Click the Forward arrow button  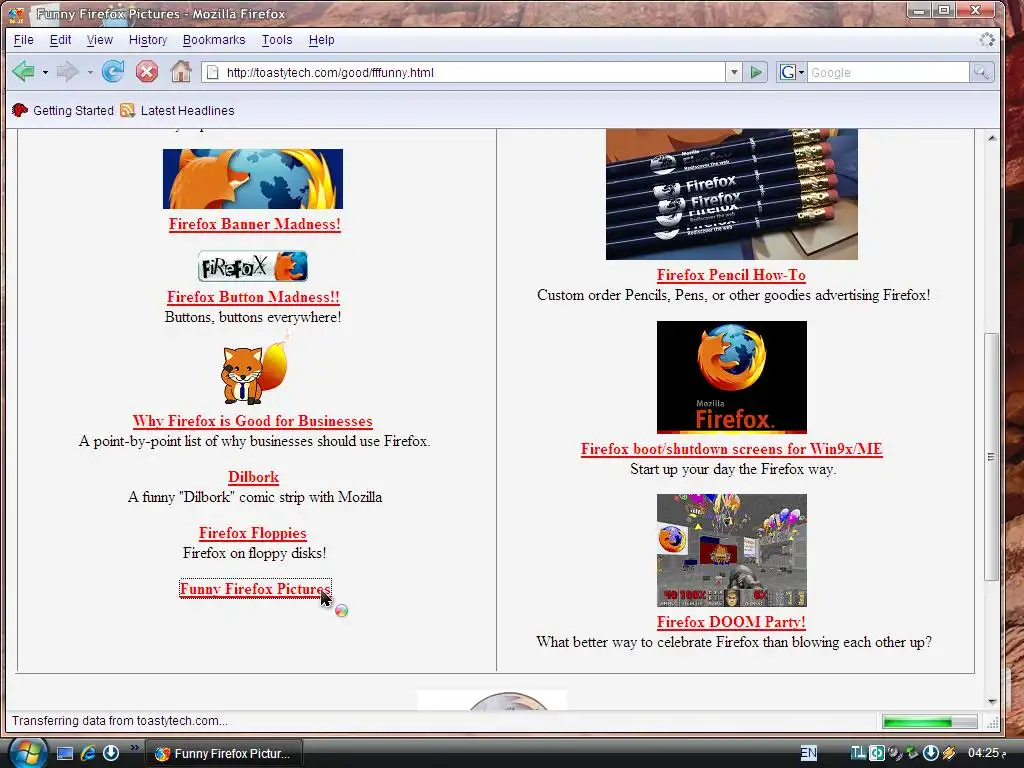tap(67, 71)
